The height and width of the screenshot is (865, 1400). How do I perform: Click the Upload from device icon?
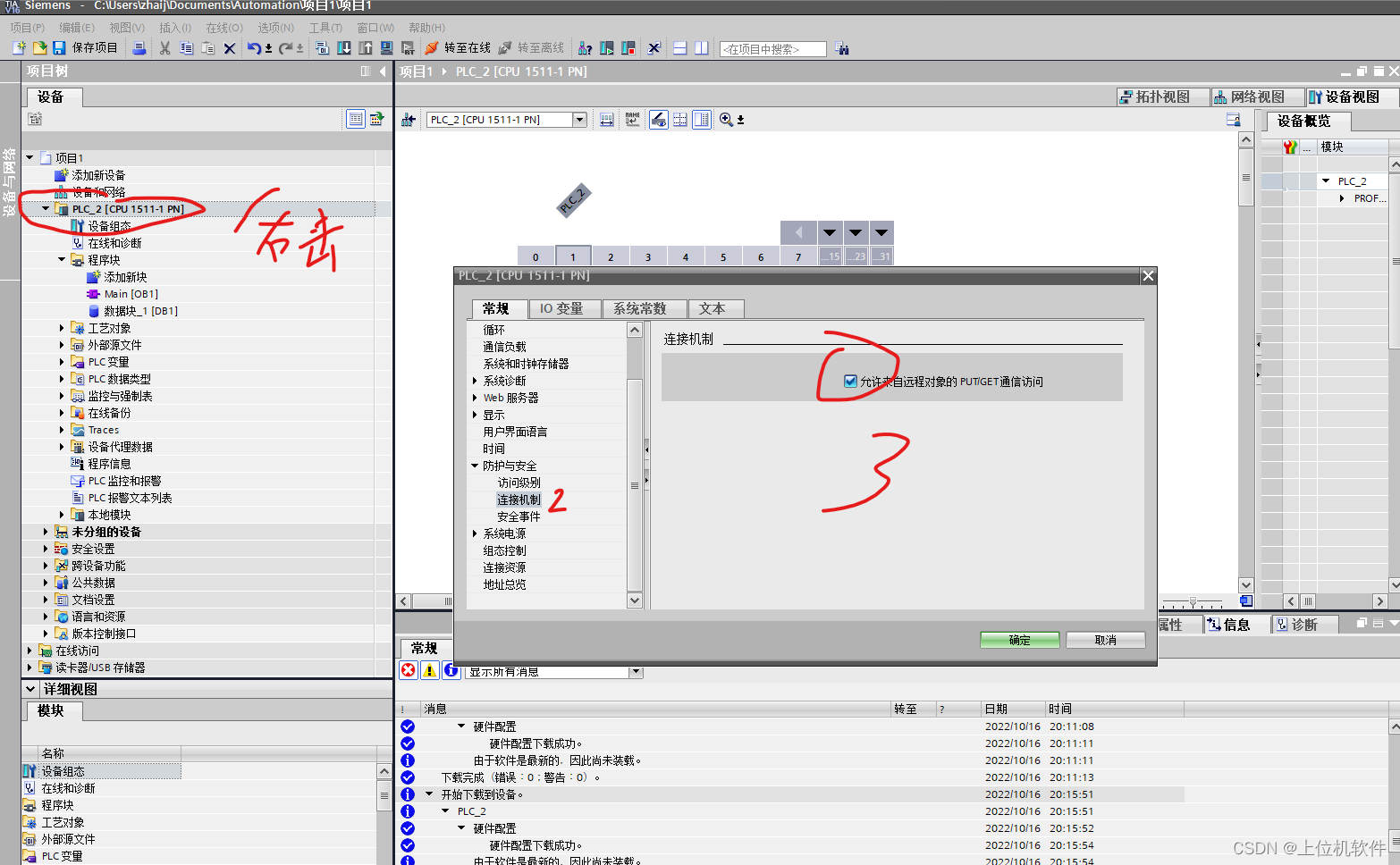click(x=366, y=48)
